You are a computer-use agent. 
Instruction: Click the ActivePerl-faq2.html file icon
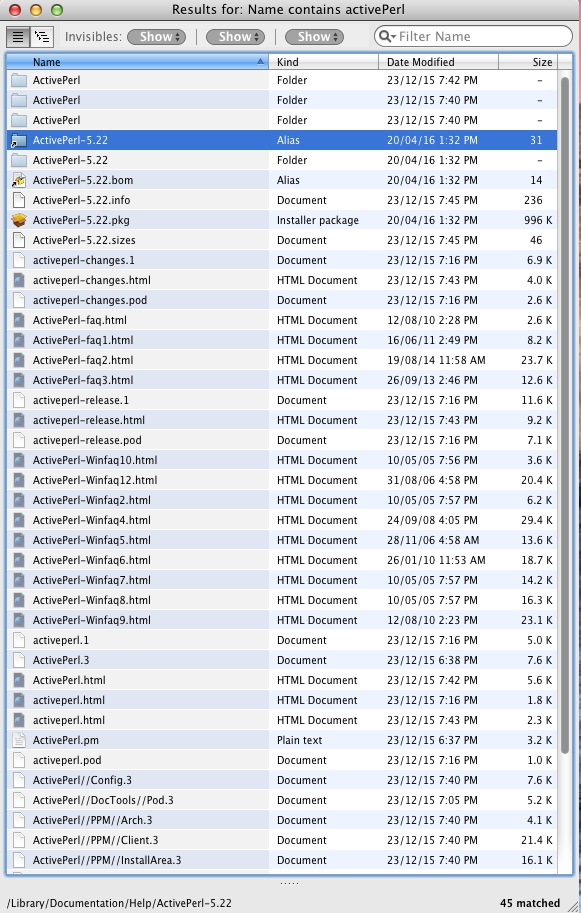click(x=19, y=360)
